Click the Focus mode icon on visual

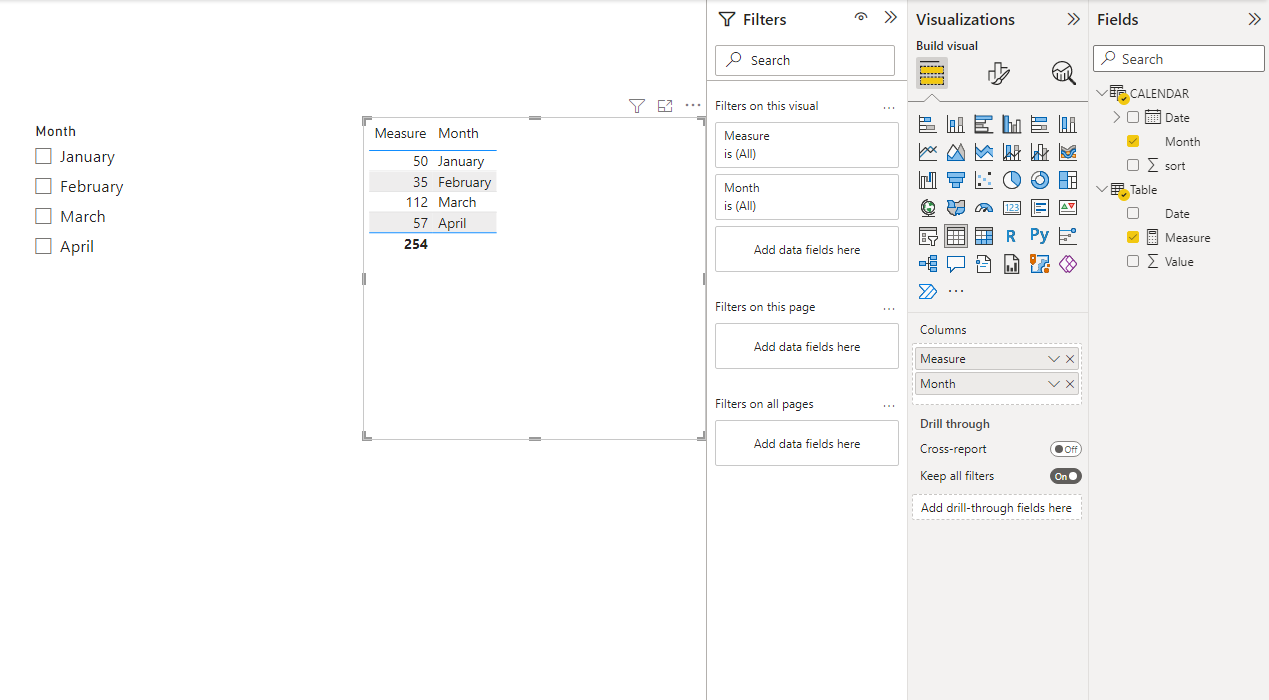pos(665,106)
